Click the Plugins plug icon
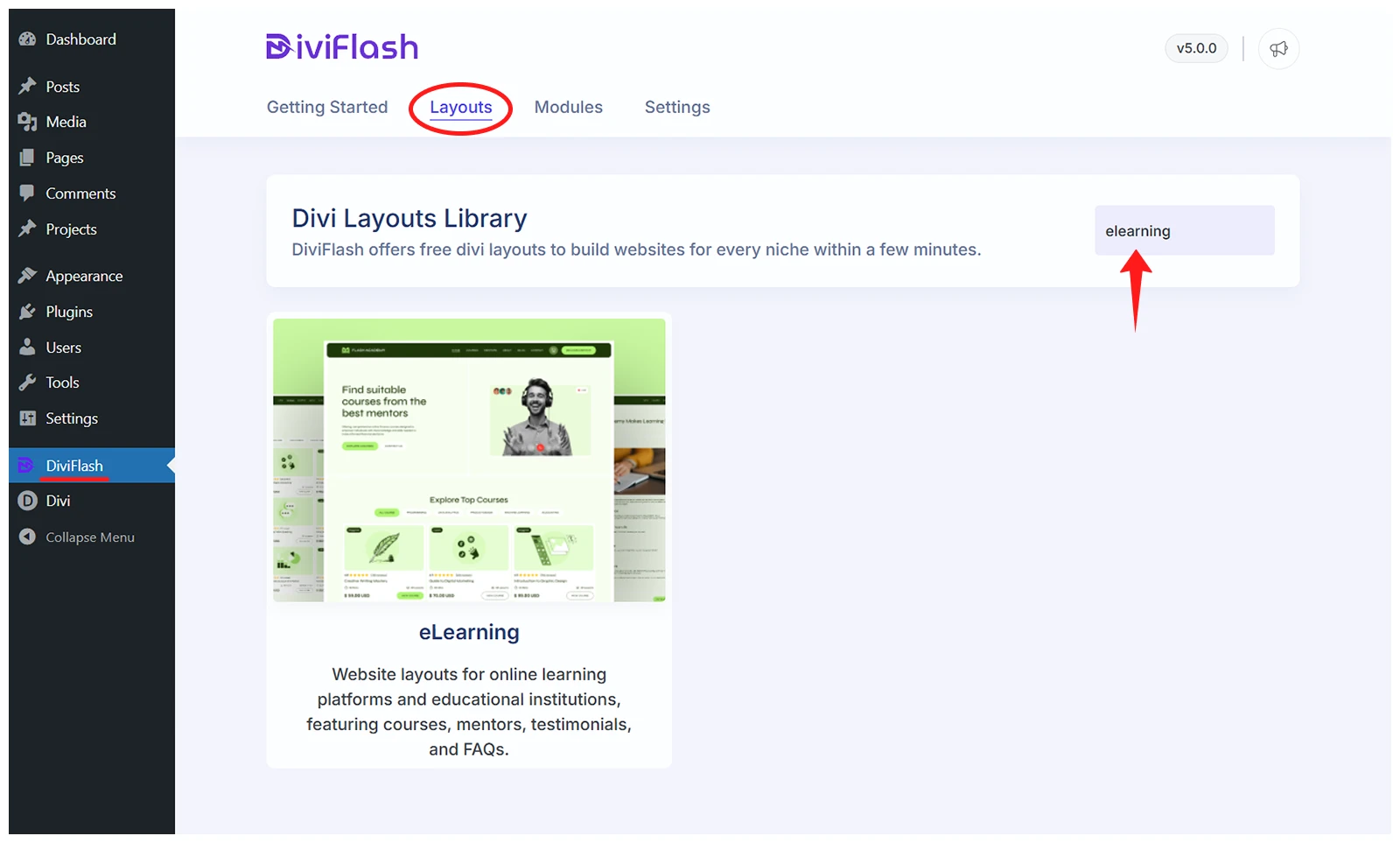1400x843 pixels. (x=27, y=312)
